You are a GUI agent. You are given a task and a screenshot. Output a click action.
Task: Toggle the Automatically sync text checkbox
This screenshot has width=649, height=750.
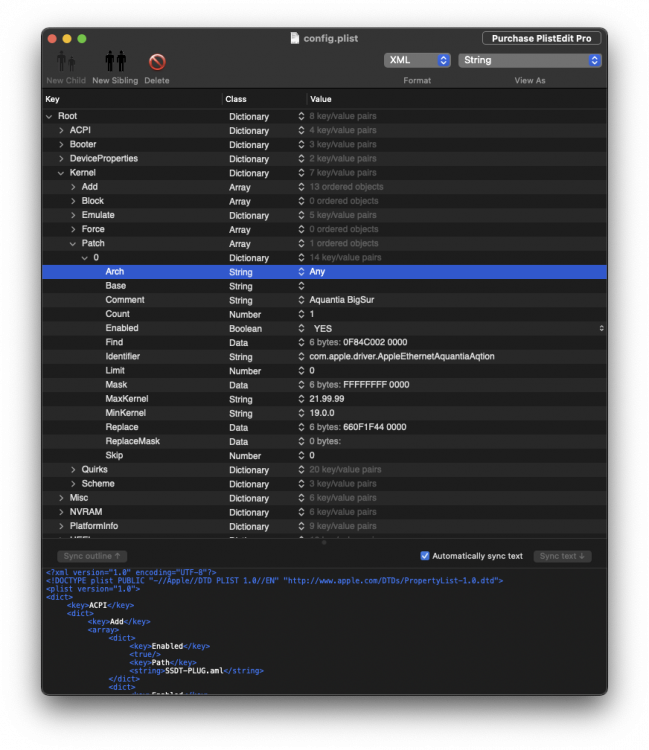point(425,556)
